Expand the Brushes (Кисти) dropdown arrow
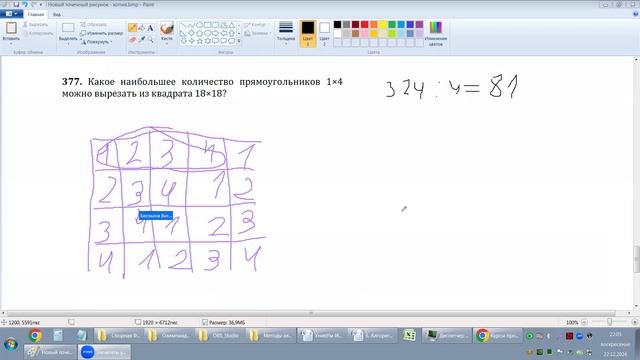Screen dimensions: 640x360 point(167,43)
